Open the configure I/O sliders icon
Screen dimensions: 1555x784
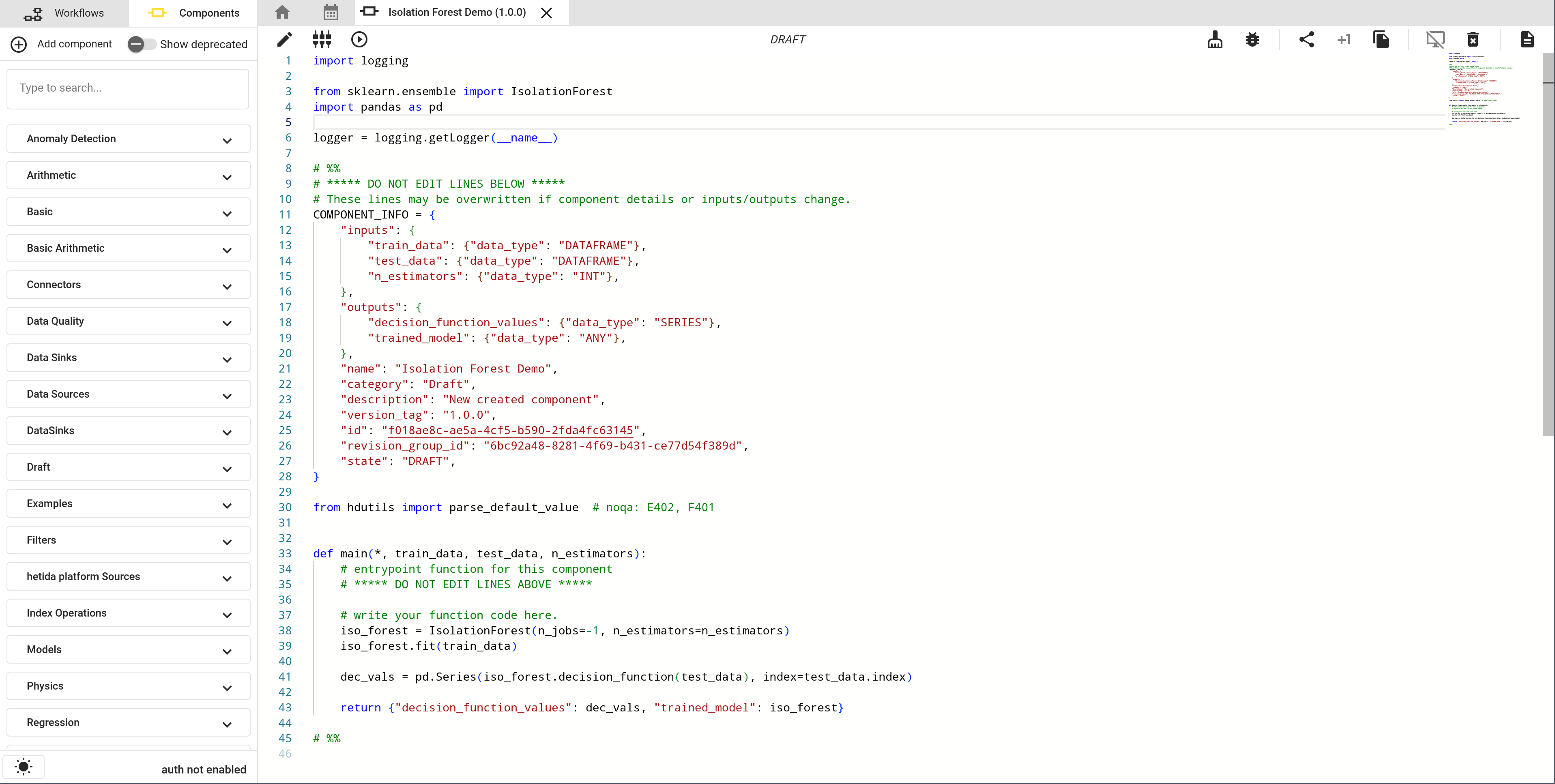pos(322,39)
